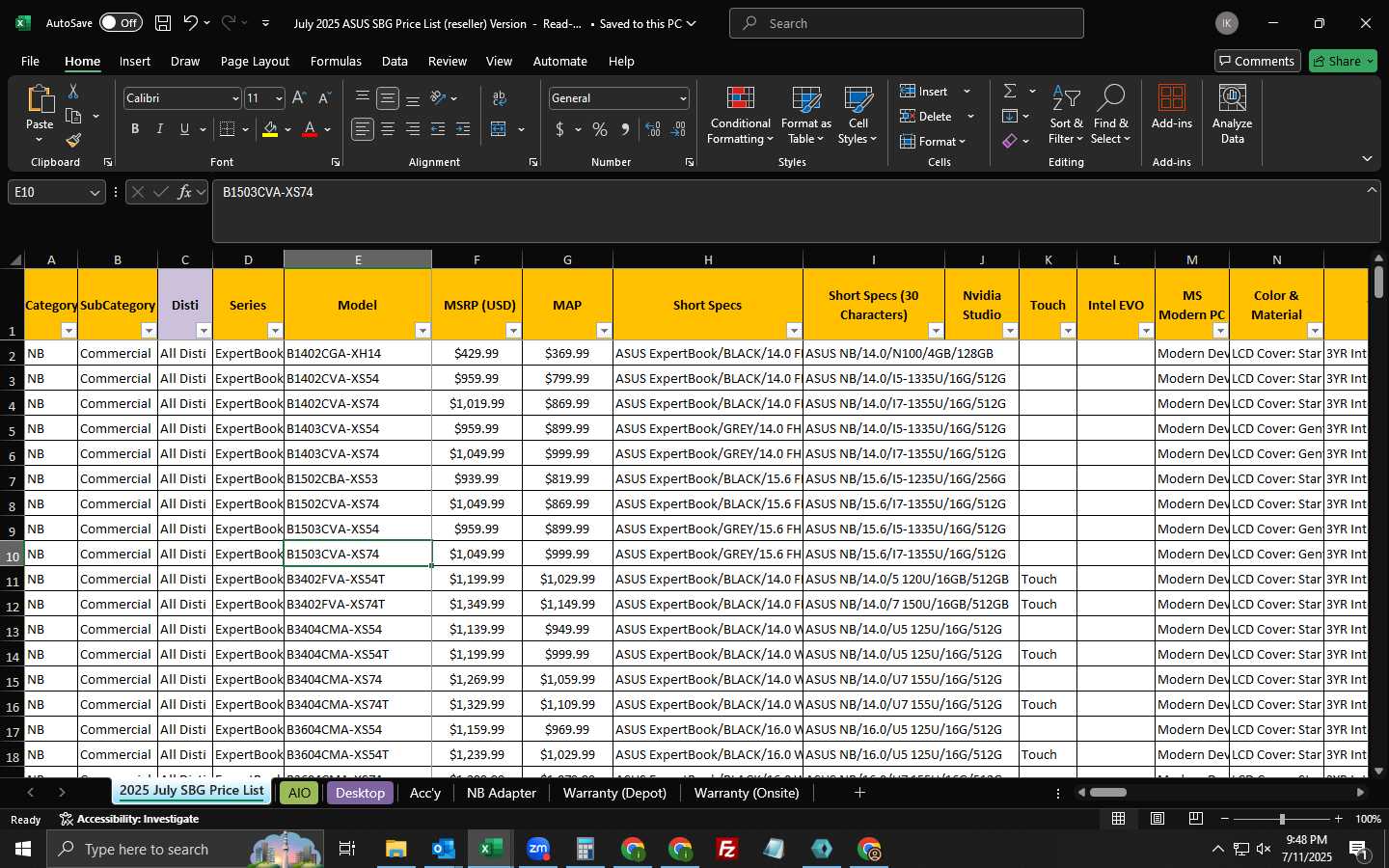Click the Accounting dollar format icon

(x=559, y=129)
